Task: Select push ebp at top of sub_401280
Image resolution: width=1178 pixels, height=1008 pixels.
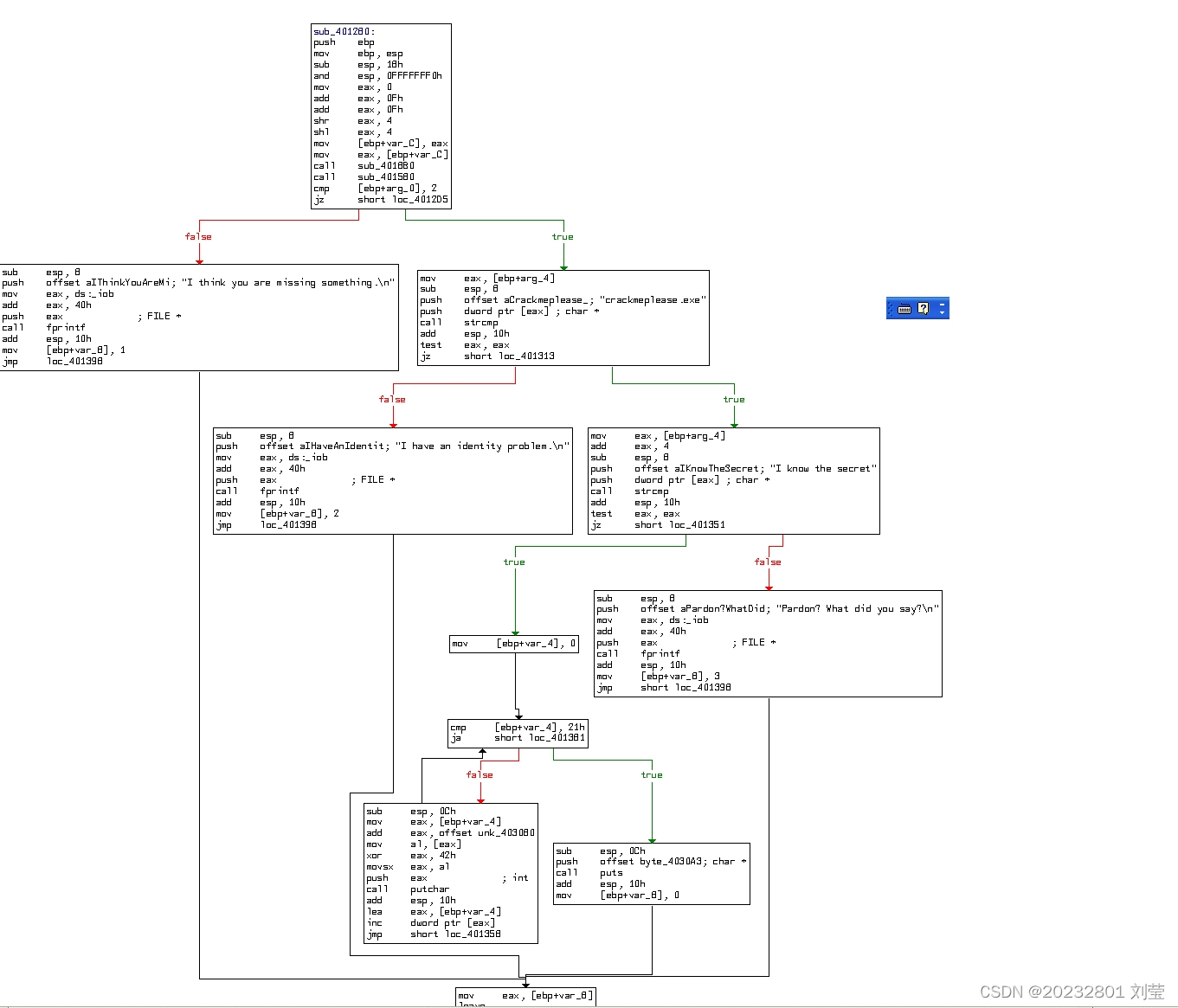Action: coord(344,42)
